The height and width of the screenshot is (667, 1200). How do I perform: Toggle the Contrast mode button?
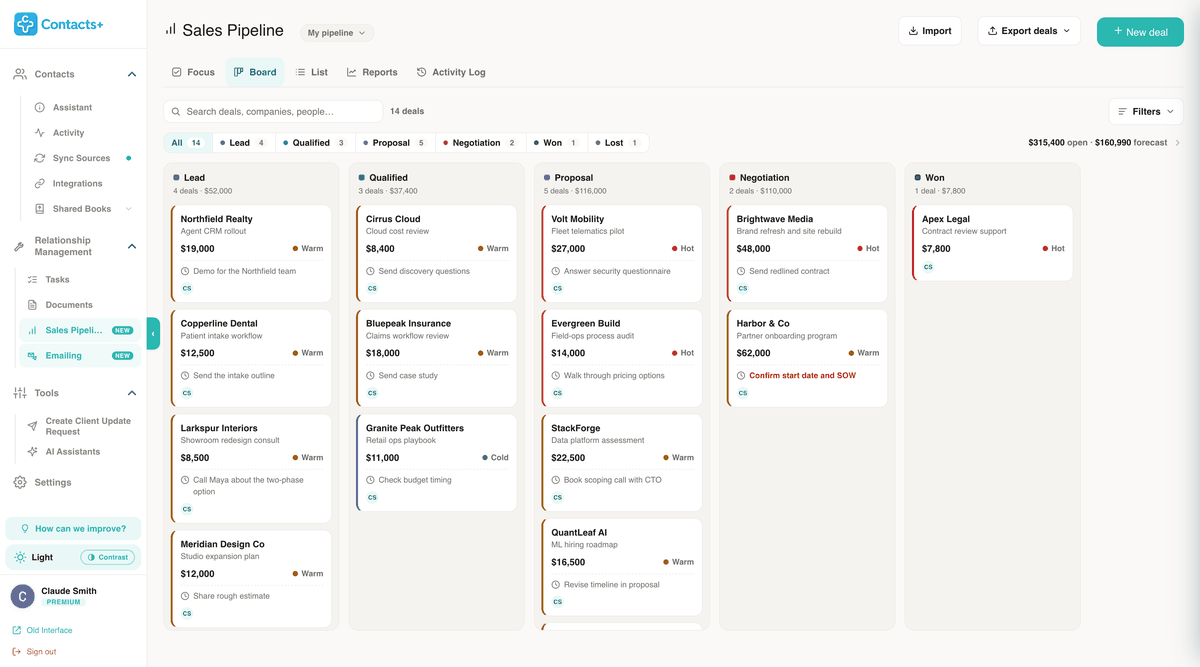[107, 557]
